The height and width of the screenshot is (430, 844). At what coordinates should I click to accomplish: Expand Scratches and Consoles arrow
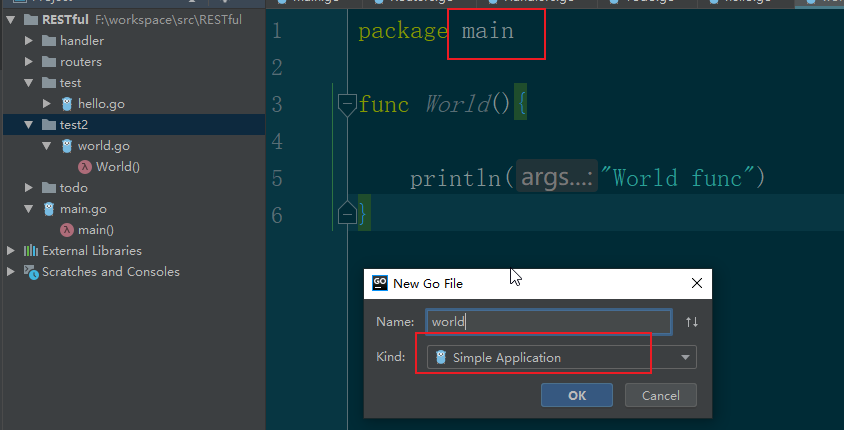[x=11, y=272]
